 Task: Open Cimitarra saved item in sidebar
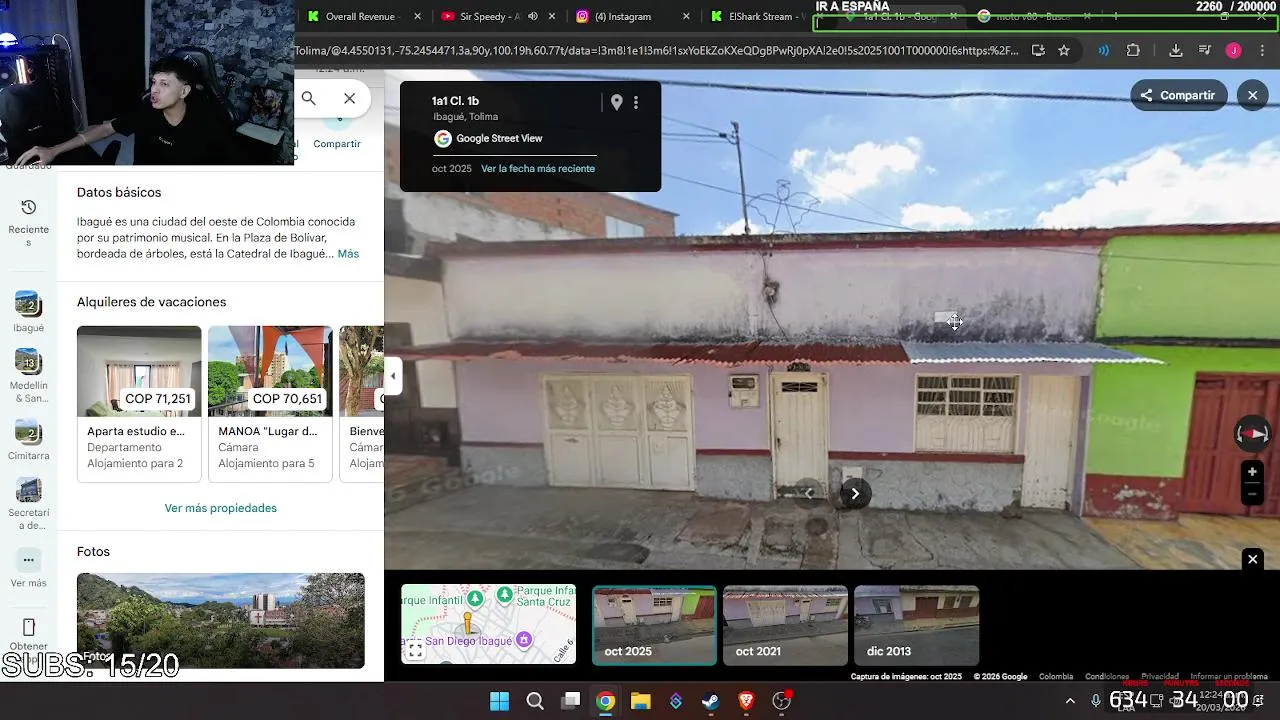tap(29, 441)
